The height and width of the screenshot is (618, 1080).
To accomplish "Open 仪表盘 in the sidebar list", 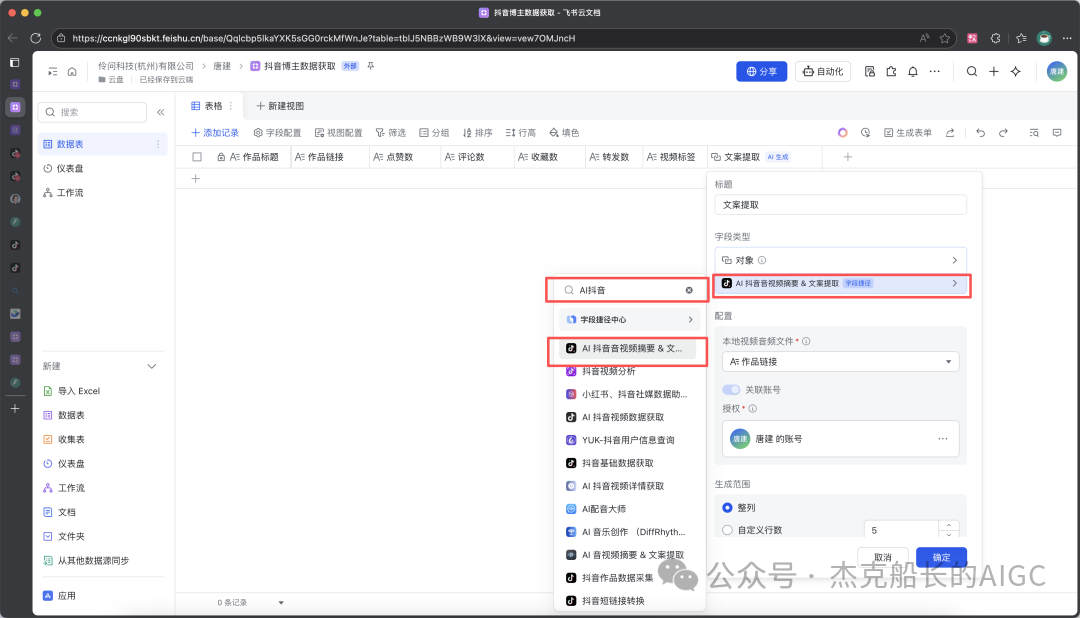I will pyautogui.click(x=103, y=168).
